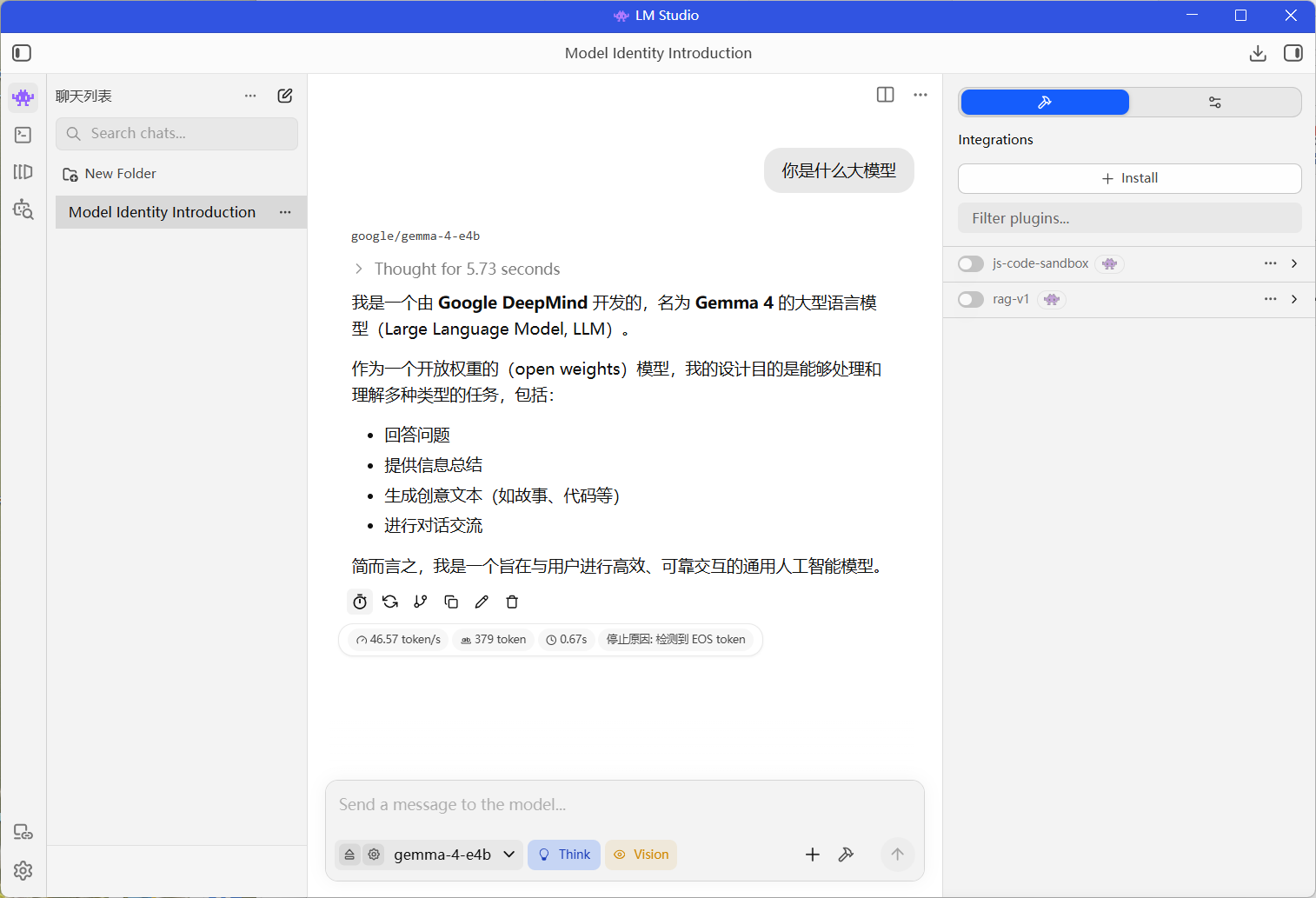Click the 379 token count stat

494,640
